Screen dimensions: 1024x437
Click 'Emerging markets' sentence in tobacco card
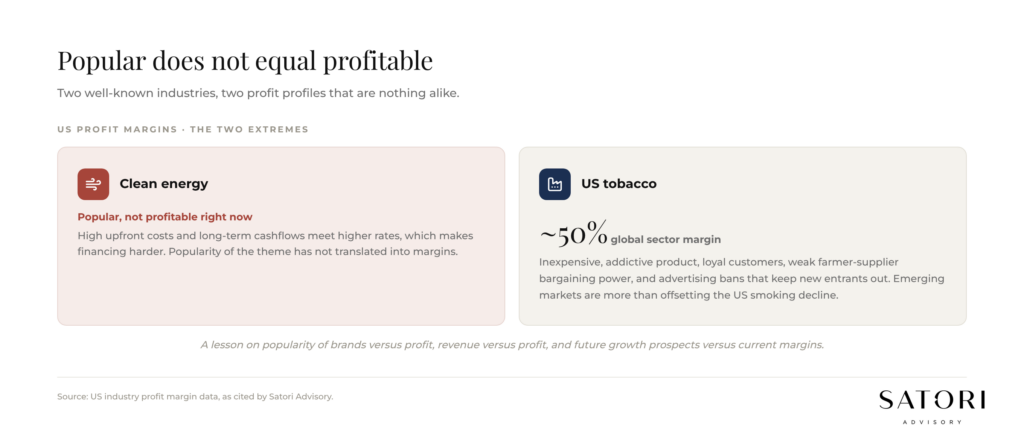(x=742, y=287)
